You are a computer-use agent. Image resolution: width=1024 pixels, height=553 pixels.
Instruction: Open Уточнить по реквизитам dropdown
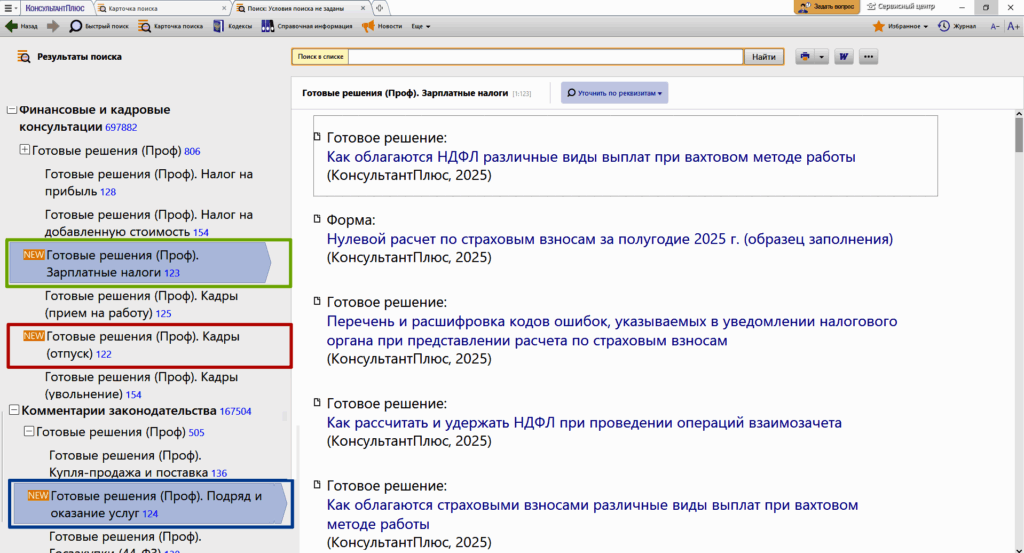click(x=614, y=93)
